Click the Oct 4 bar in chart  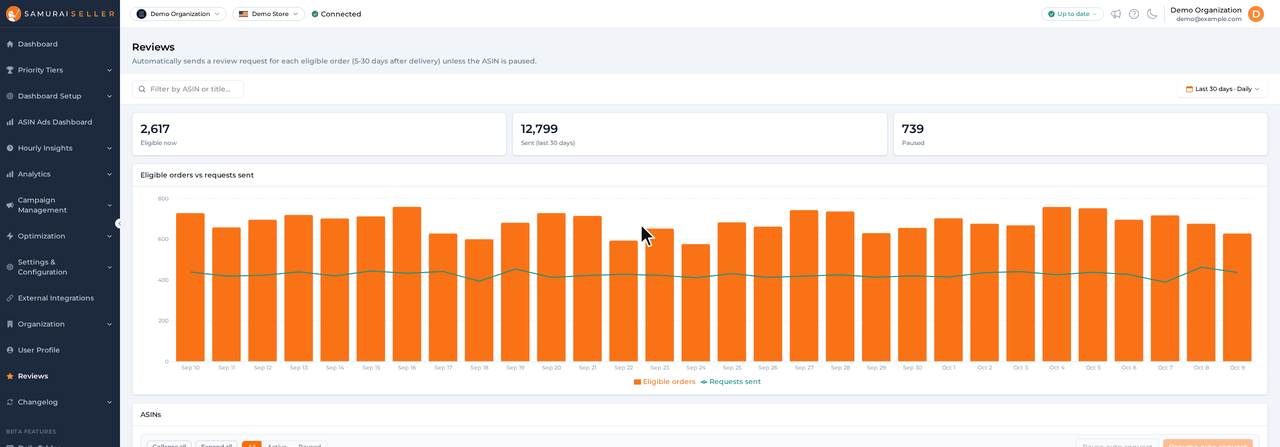(1057, 284)
